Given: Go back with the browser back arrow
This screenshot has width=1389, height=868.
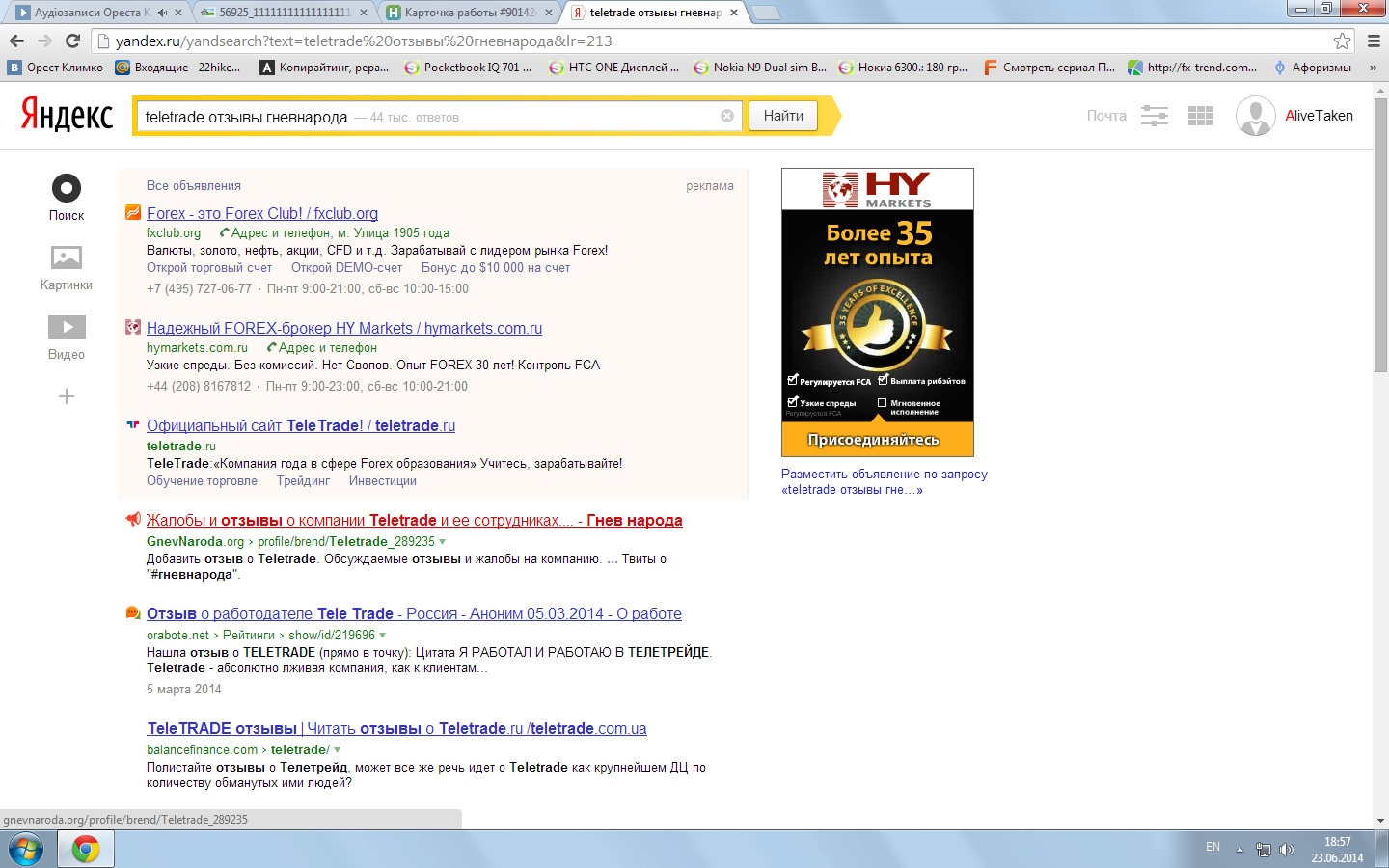Looking at the screenshot, I should coord(16,41).
